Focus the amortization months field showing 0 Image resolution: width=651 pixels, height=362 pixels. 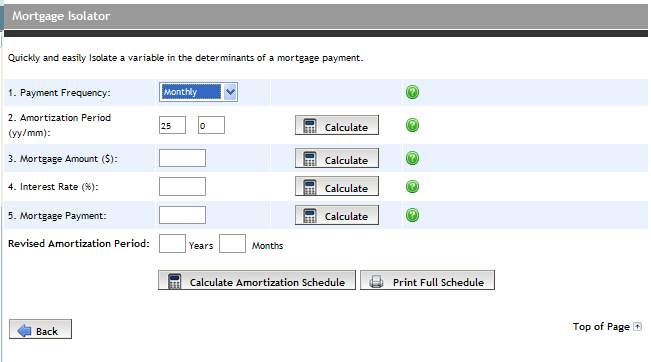tap(211, 125)
